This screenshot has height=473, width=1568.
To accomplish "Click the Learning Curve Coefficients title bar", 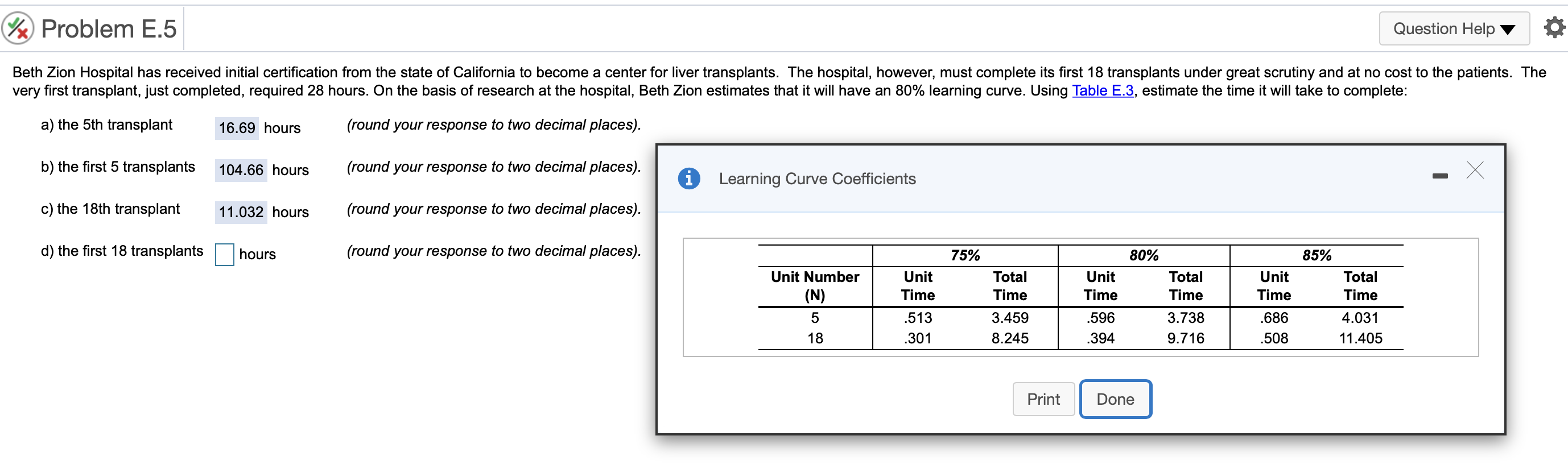I will tap(818, 178).
